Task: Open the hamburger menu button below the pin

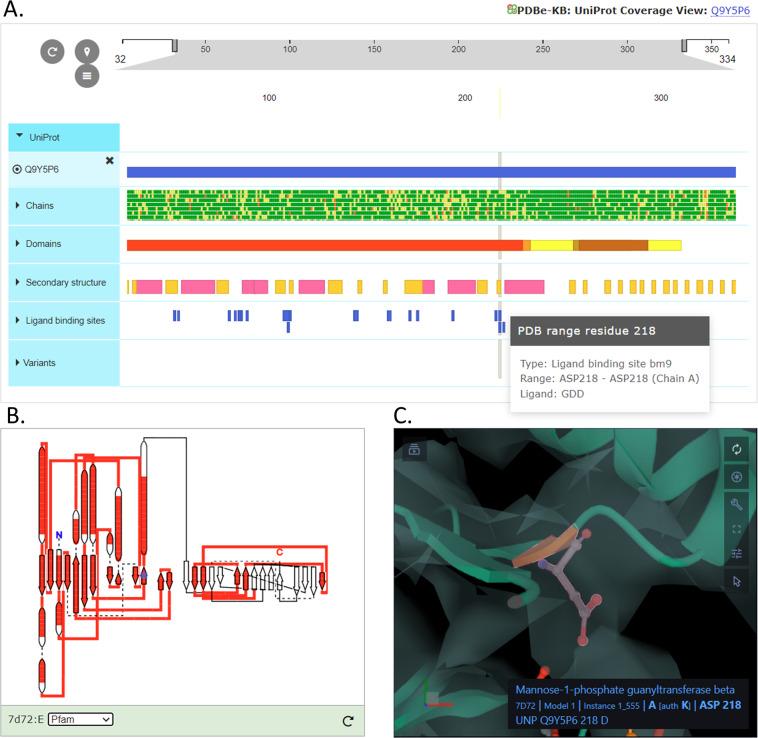Action: pyautogui.click(x=87, y=76)
